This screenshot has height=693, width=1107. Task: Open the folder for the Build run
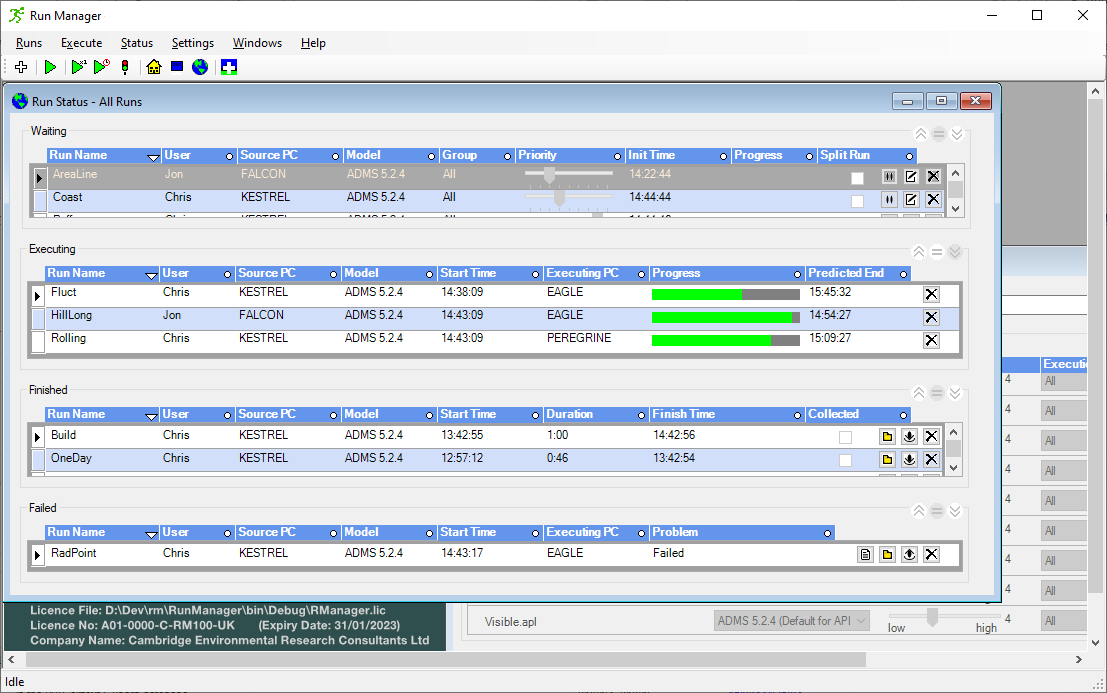(x=887, y=436)
